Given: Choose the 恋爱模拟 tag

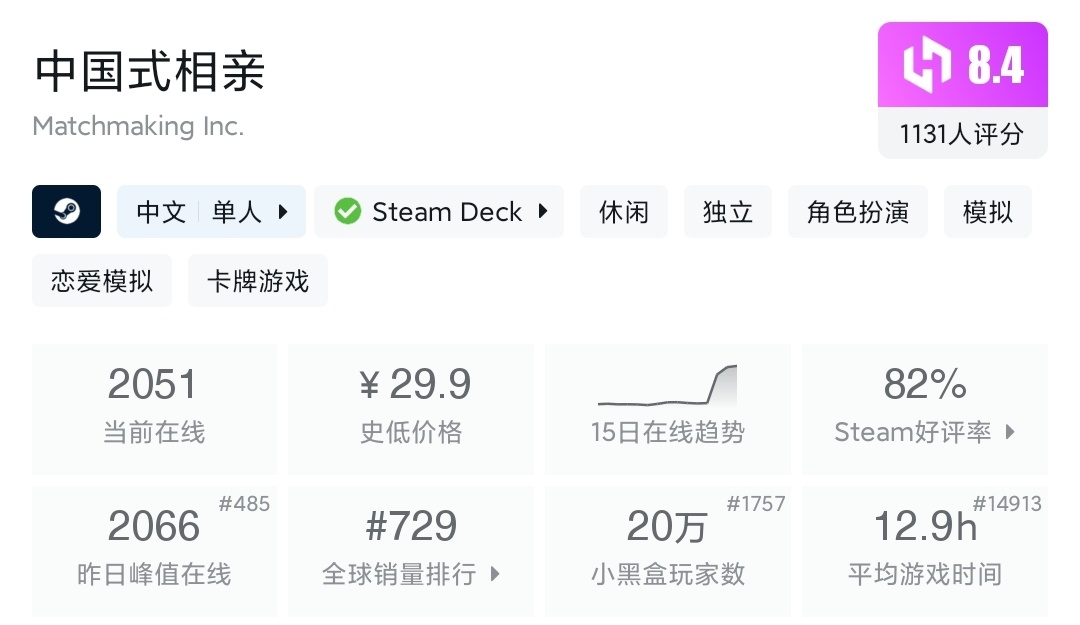Looking at the screenshot, I should [102, 281].
